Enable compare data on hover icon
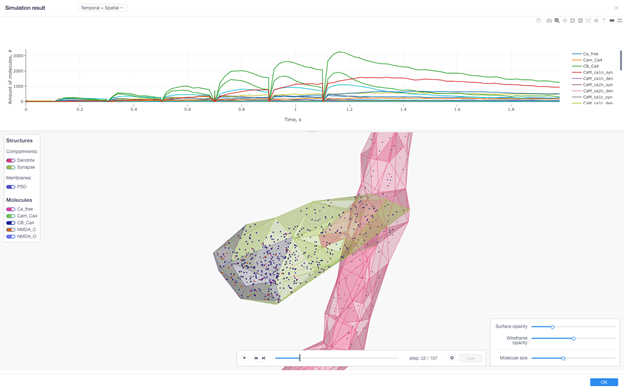624x390 pixels. [620, 21]
